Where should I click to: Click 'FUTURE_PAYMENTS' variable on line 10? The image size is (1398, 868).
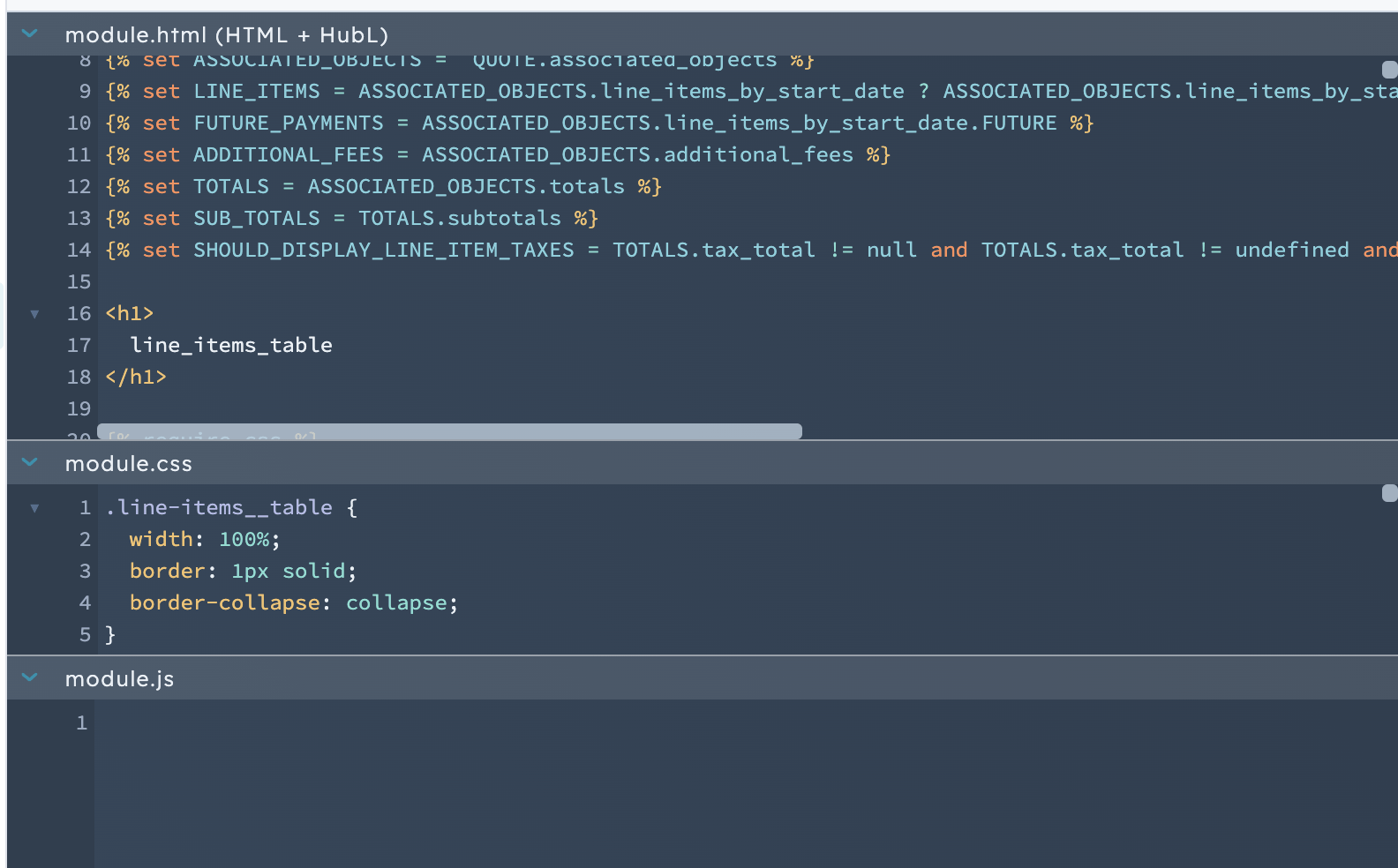point(289,123)
